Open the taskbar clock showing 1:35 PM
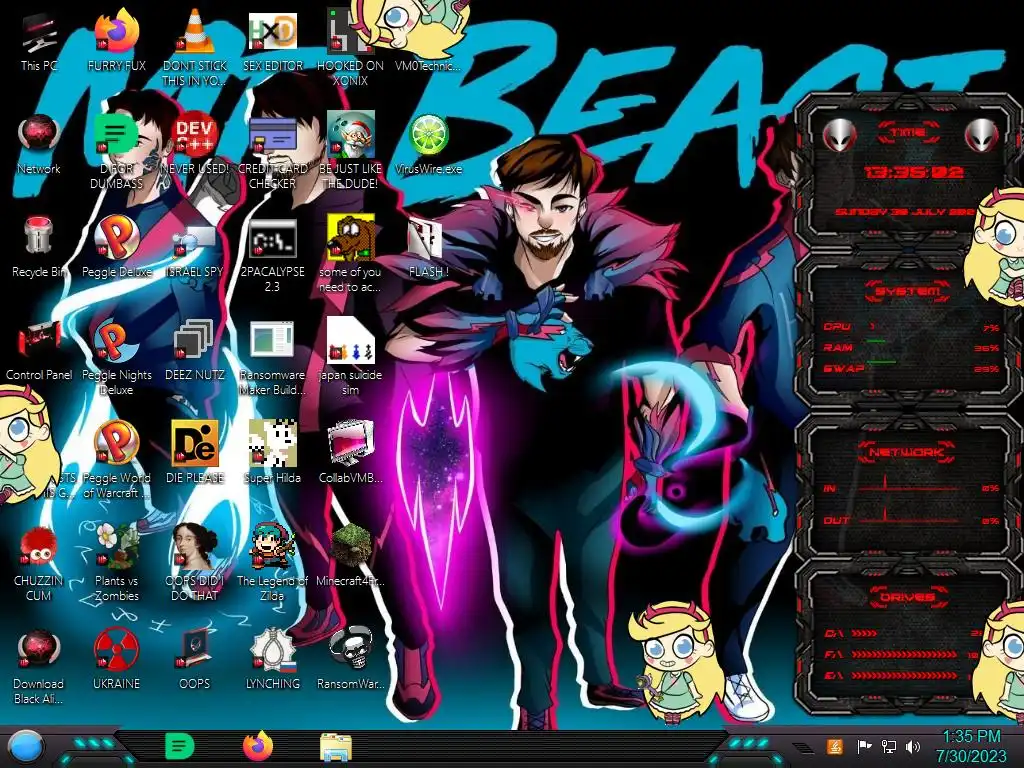 coord(971,746)
